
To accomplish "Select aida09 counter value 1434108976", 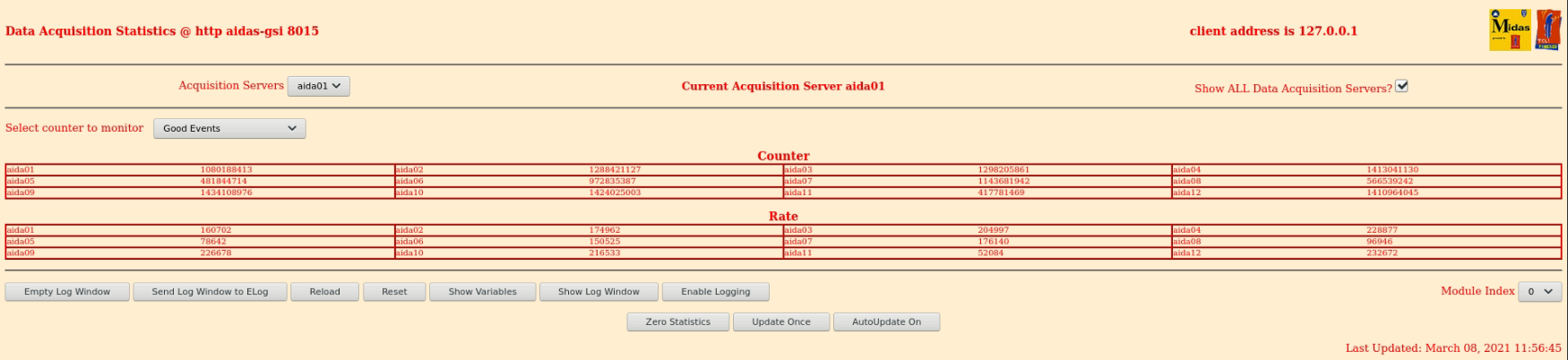I will 226,193.
